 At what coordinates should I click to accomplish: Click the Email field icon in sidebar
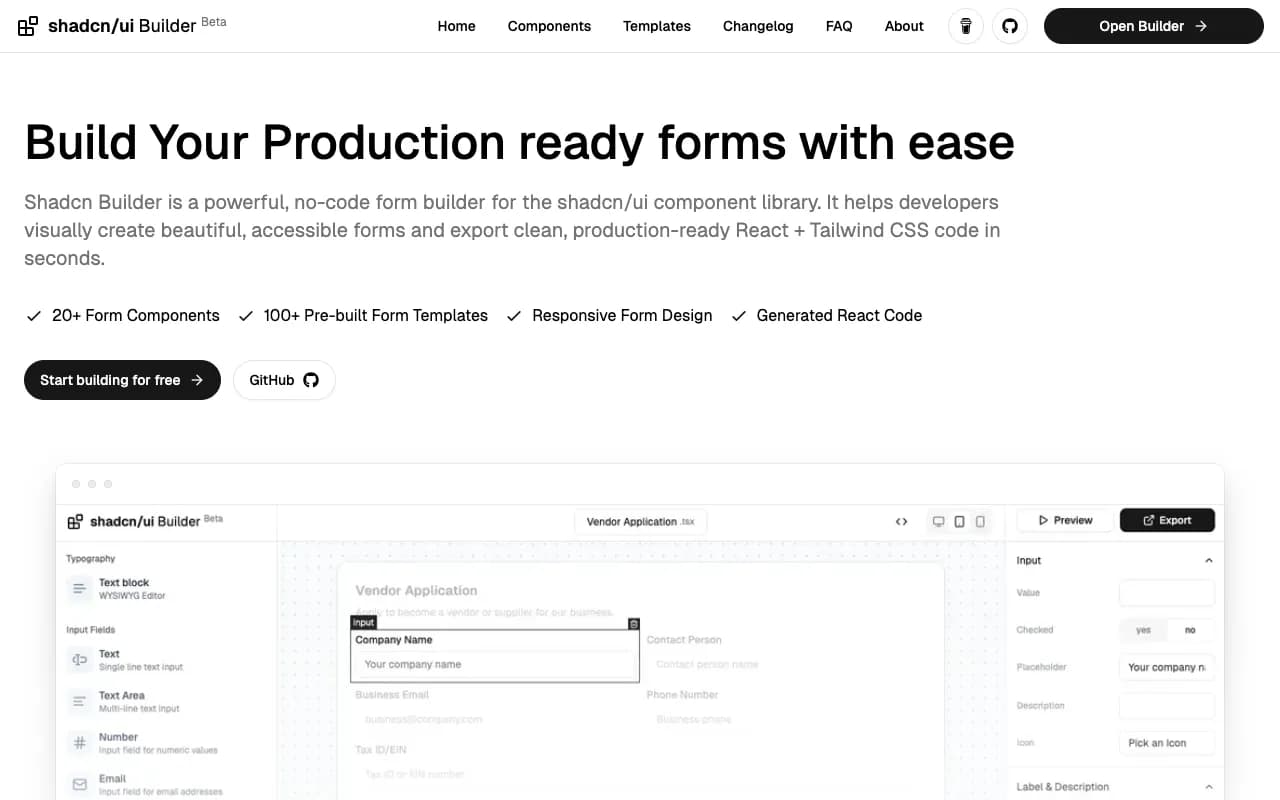pos(80,784)
